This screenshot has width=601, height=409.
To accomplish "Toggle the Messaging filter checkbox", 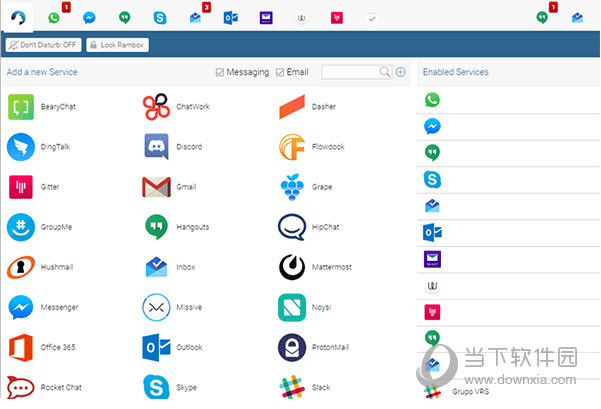I will coord(220,72).
